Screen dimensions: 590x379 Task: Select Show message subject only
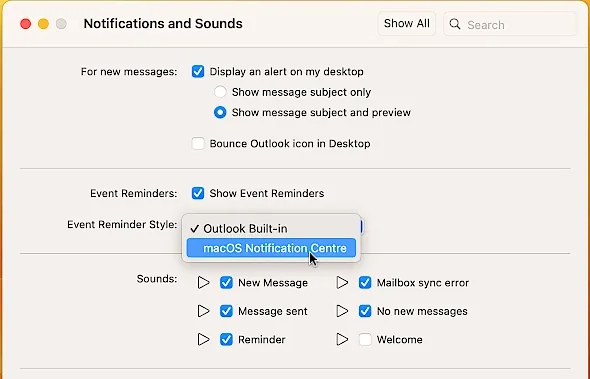pos(220,92)
